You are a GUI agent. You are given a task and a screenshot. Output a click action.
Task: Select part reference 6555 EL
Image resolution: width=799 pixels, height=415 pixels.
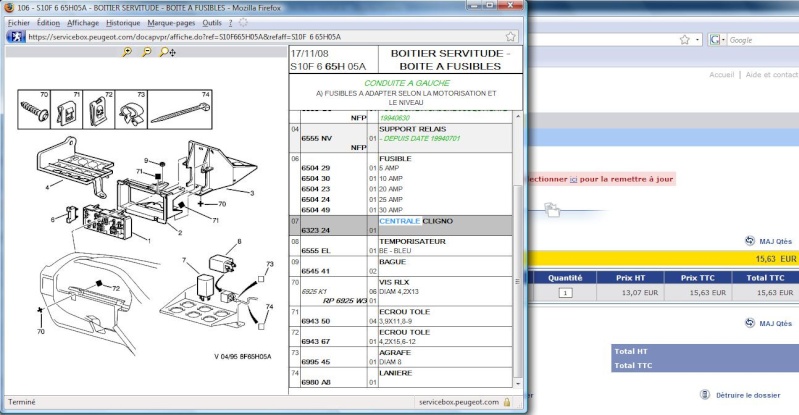[316, 250]
